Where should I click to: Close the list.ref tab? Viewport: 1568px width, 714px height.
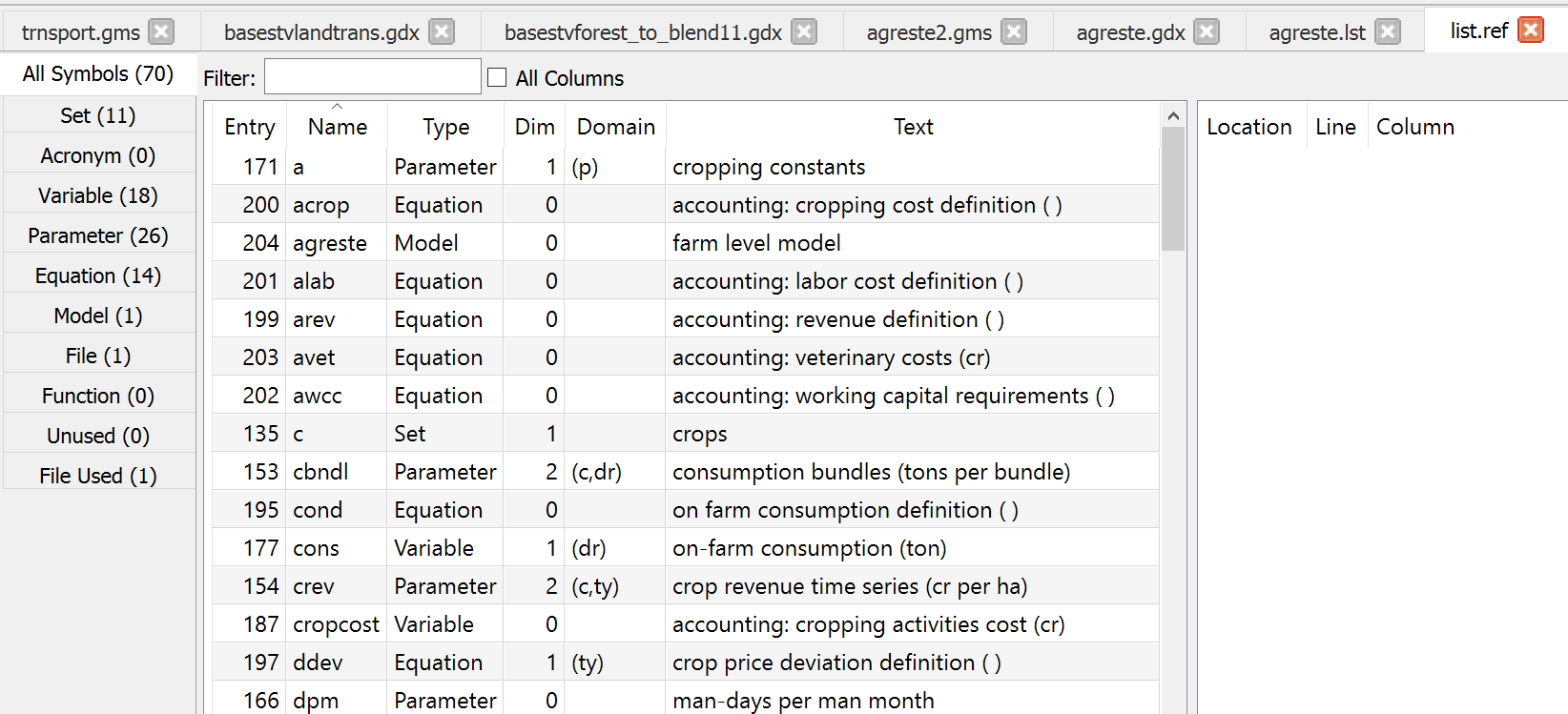[1531, 31]
